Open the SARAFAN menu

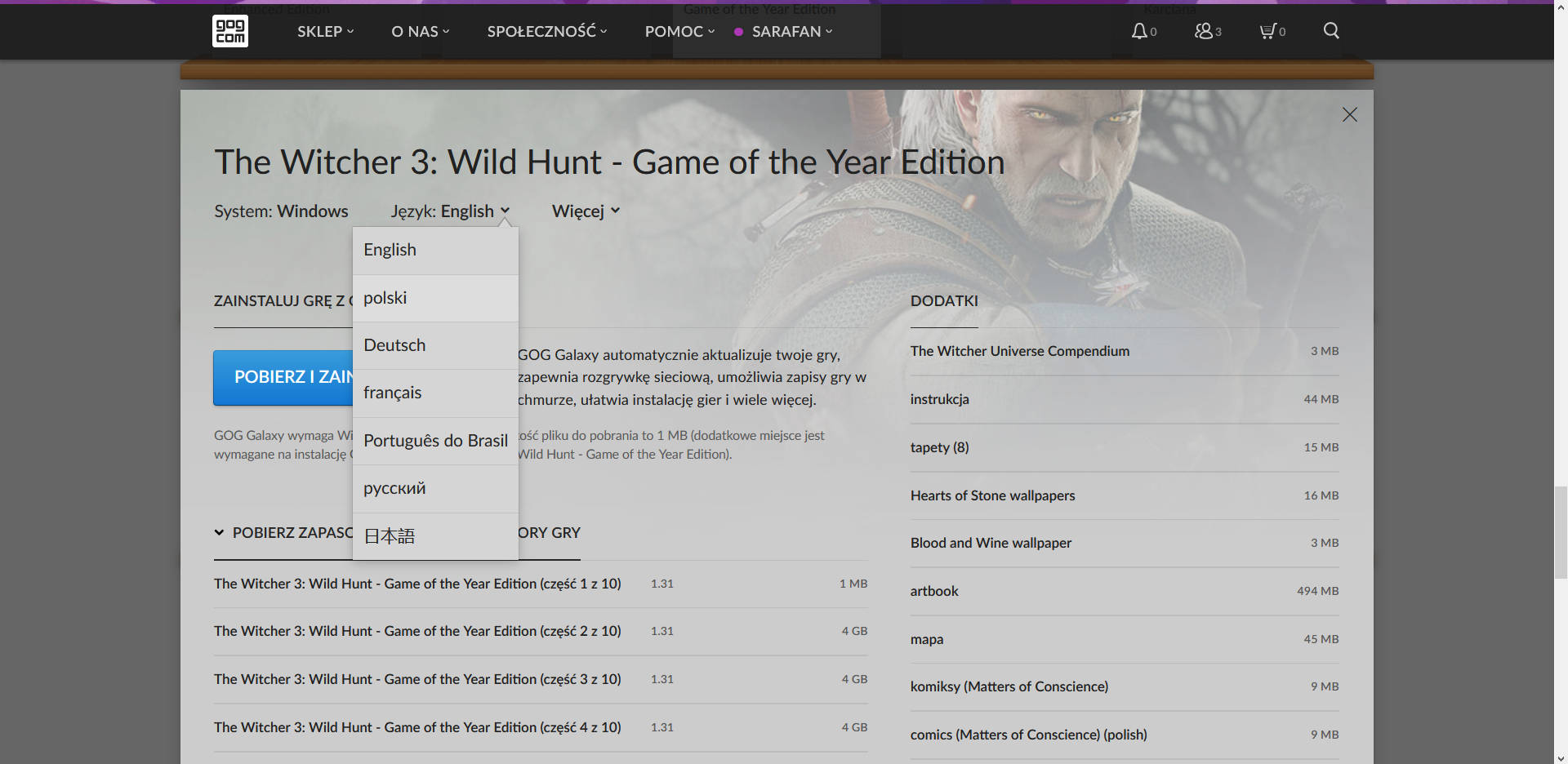pos(783,31)
